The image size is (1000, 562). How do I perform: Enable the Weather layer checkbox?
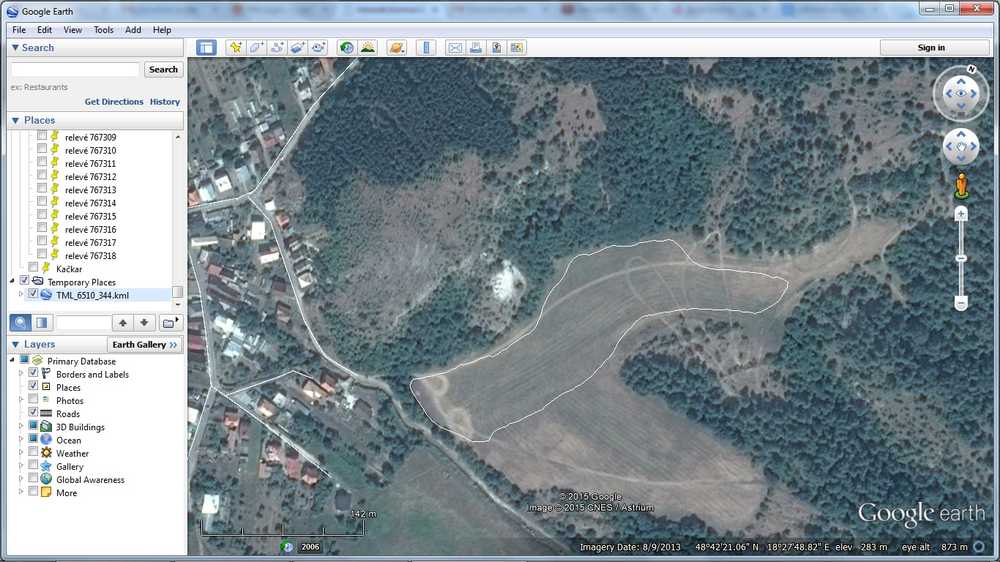point(33,453)
